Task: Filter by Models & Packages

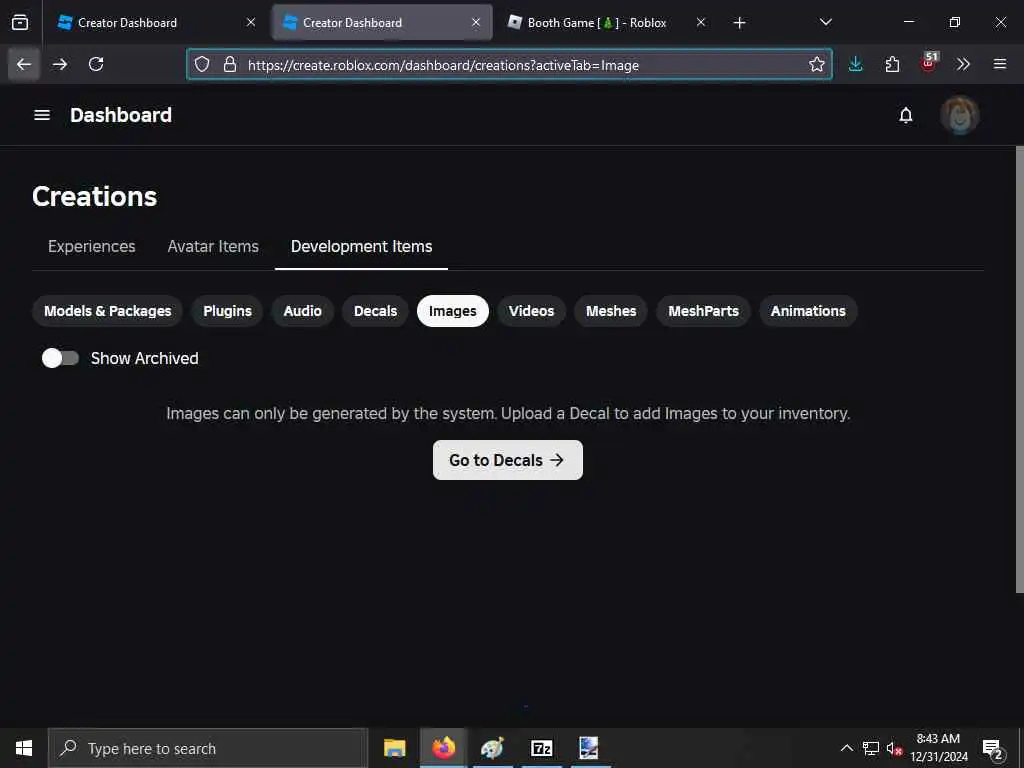Action: (x=108, y=311)
